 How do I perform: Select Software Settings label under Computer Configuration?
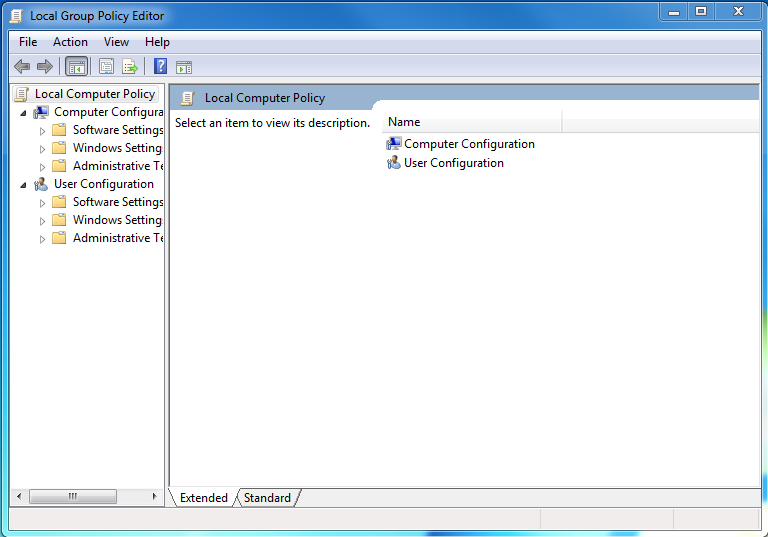118,130
